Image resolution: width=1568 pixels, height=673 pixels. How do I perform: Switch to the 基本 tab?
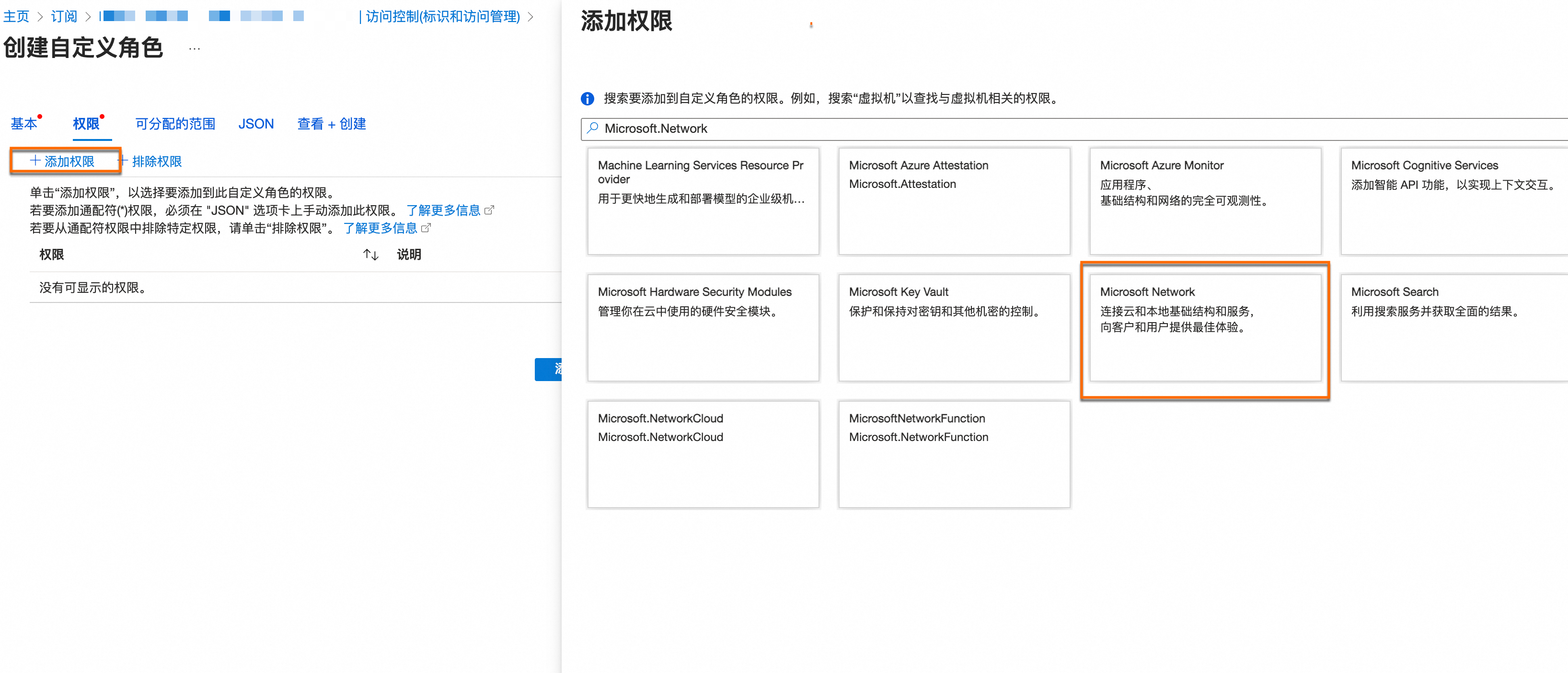coord(24,124)
